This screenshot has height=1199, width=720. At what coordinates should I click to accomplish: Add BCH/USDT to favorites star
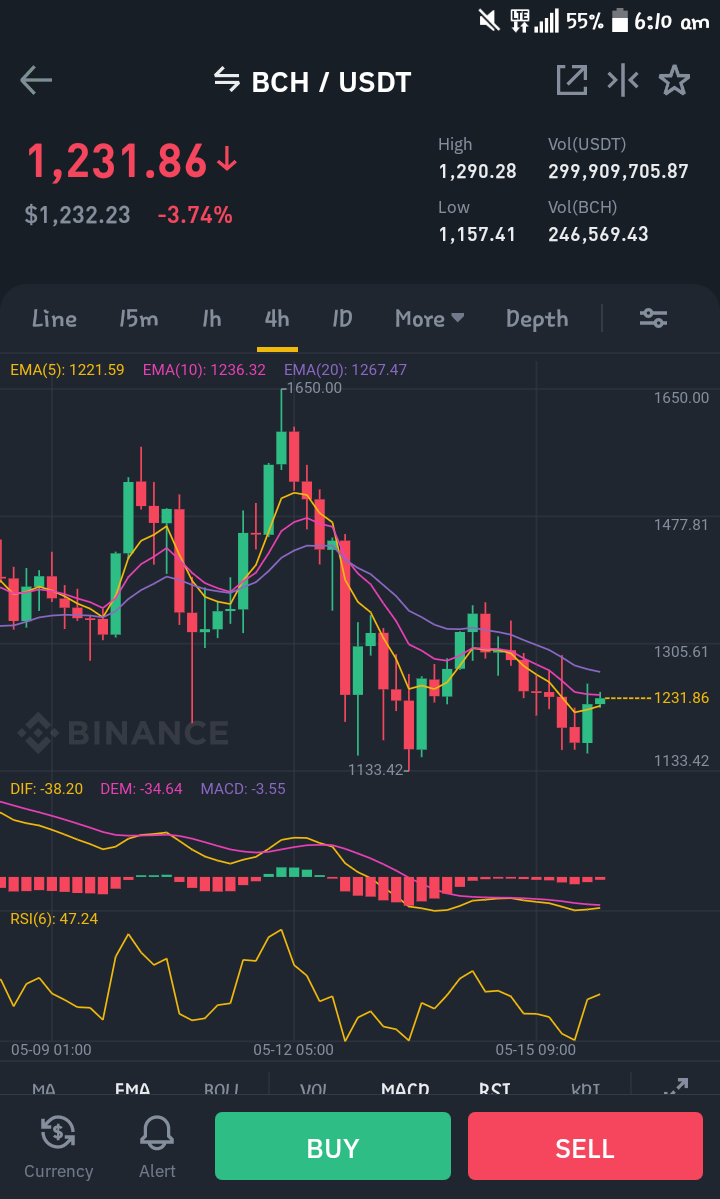tap(674, 80)
